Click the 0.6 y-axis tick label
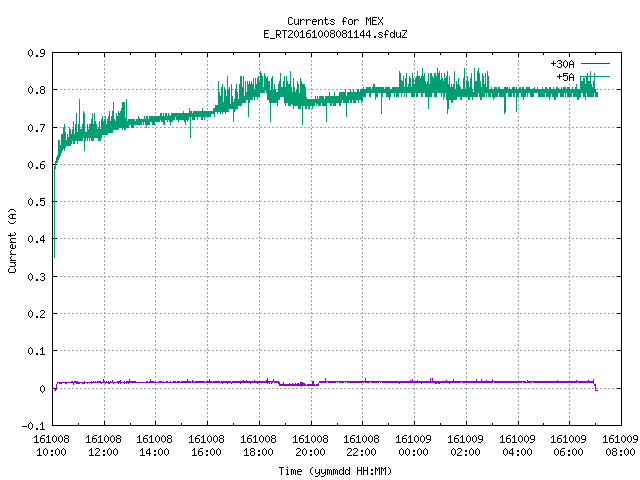640x480 pixels. [x=36, y=165]
